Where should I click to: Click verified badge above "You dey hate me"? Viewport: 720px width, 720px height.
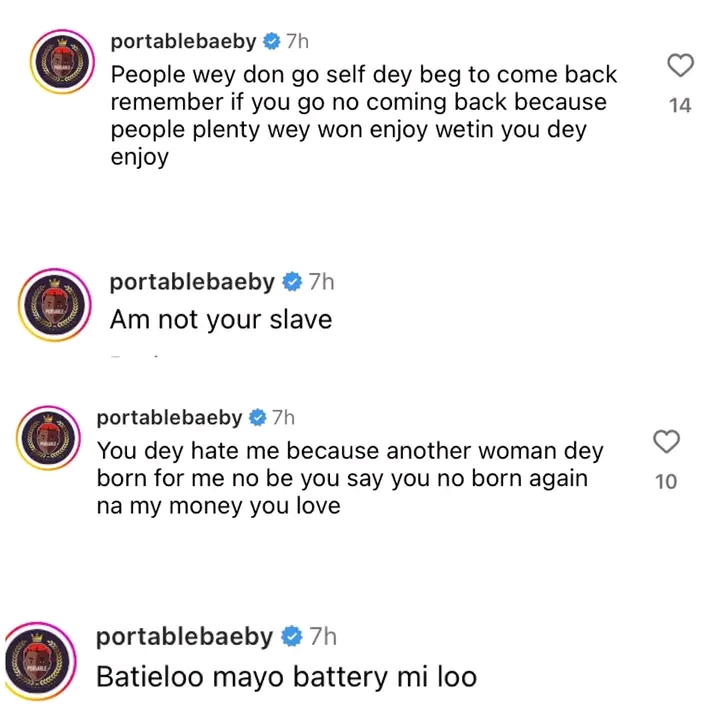[257, 418]
